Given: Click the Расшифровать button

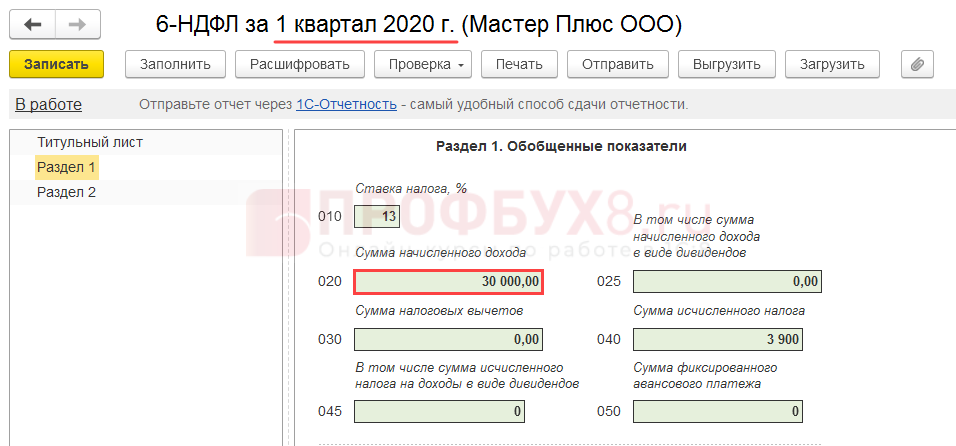Looking at the screenshot, I should pos(300,65).
